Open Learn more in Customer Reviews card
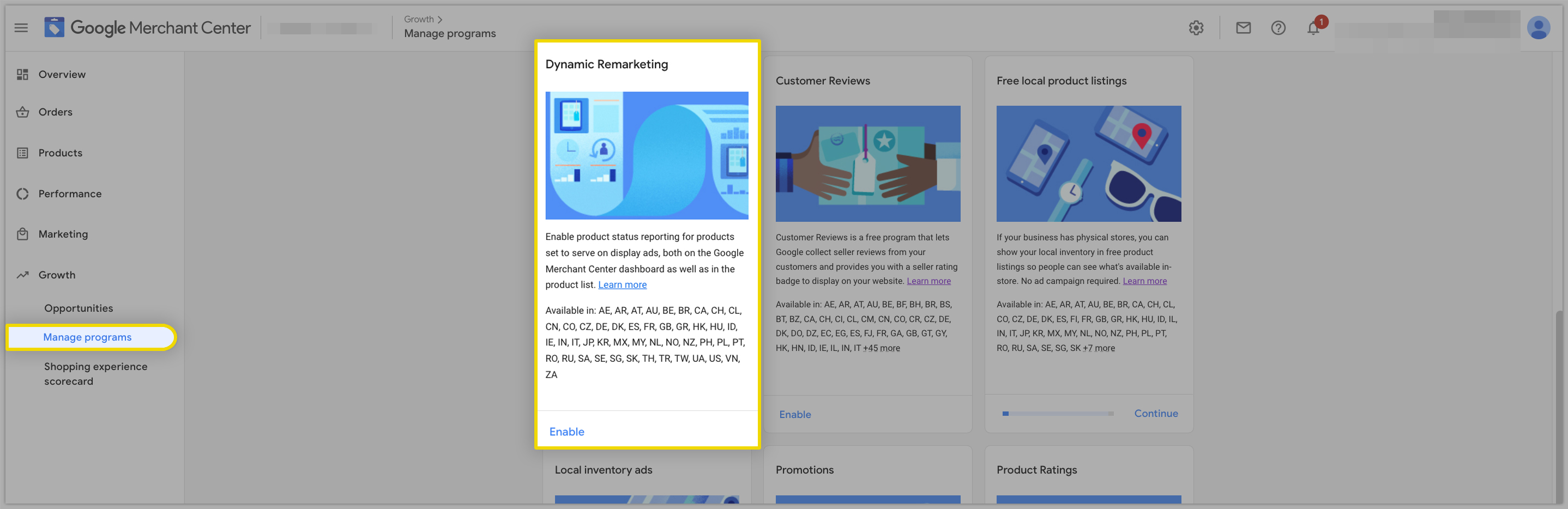 click(x=928, y=281)
